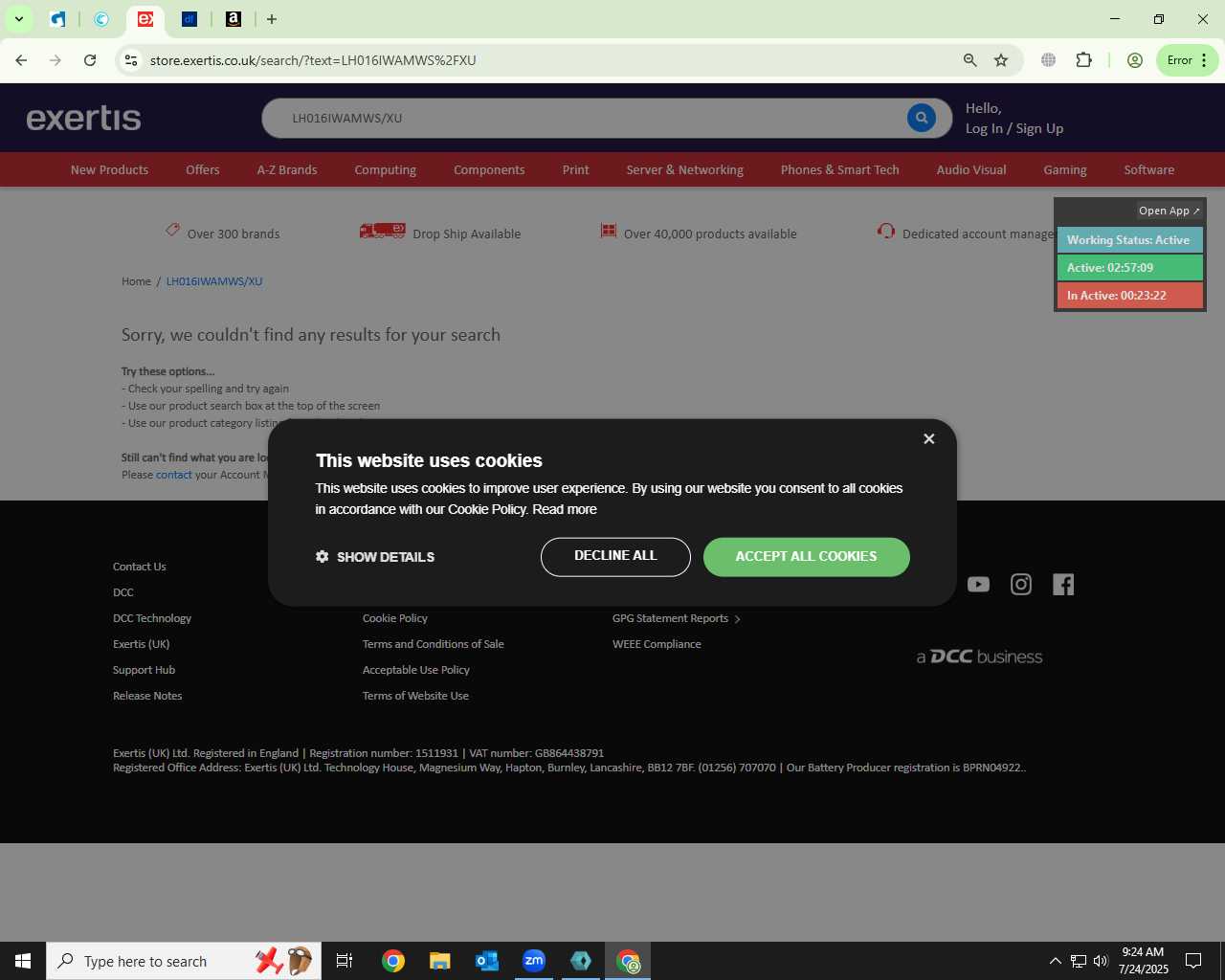The image size is (1225, 980).
Task: Click the exertis logo
Action: 84,118
